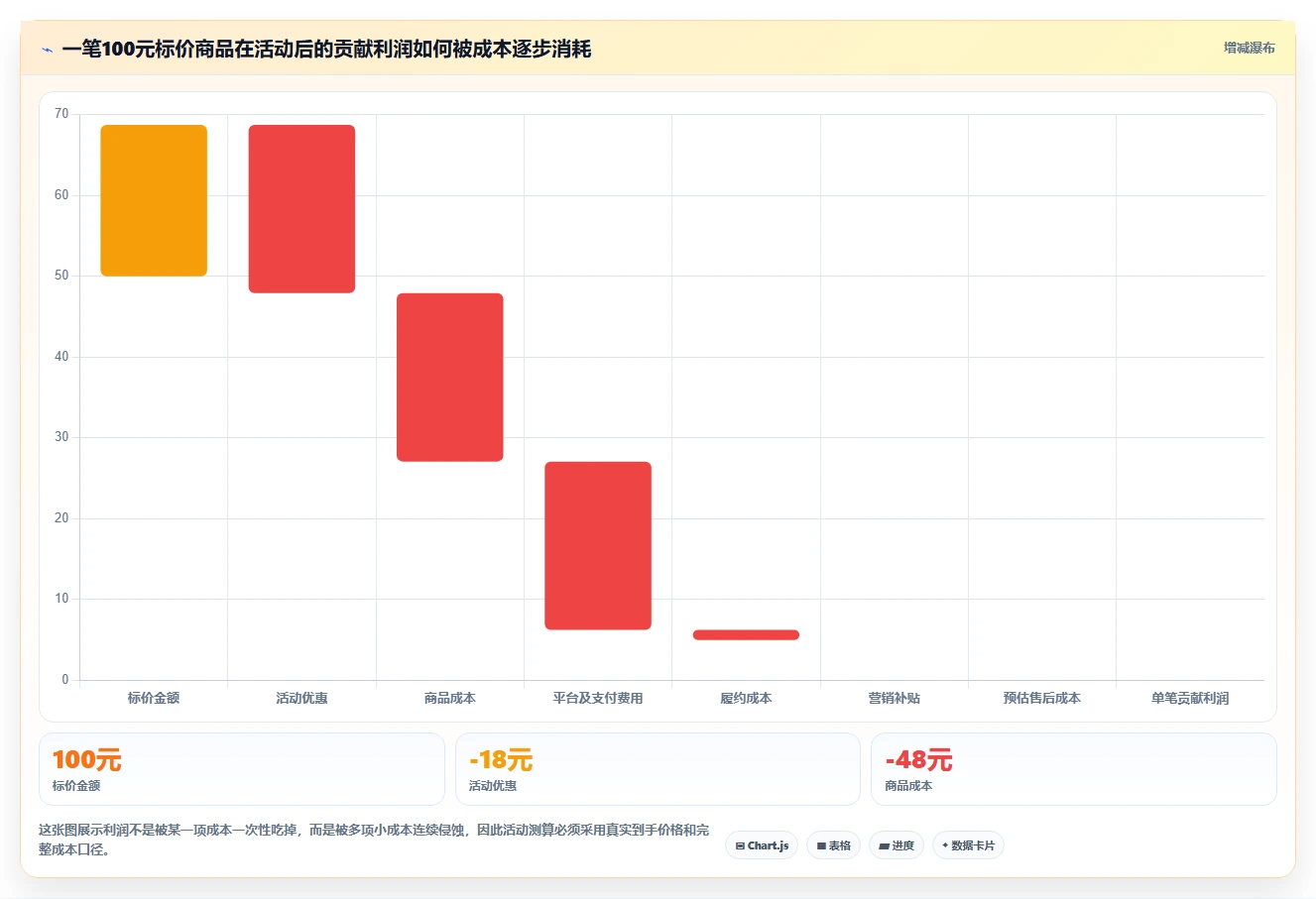Image resolution: width=1316 pixels, height=899 pixels.
Task: Click the 单笔贡献利润 x-axis label
Action: tap(1190, 698)
